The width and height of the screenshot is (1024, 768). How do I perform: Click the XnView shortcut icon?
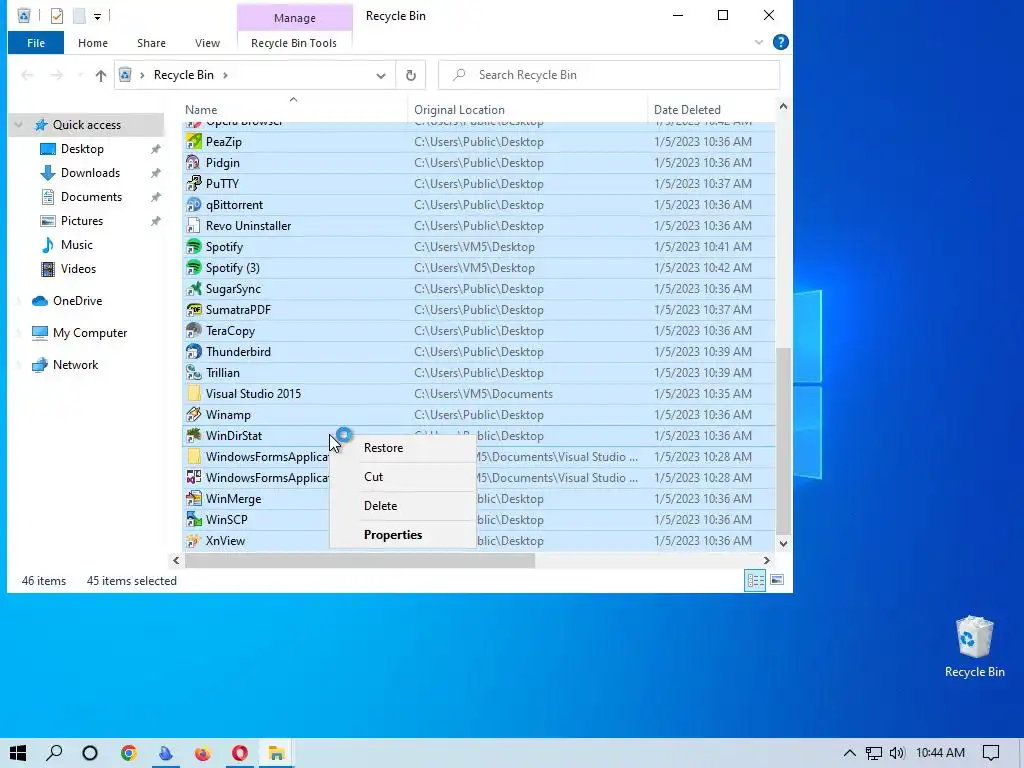point(193,540)
